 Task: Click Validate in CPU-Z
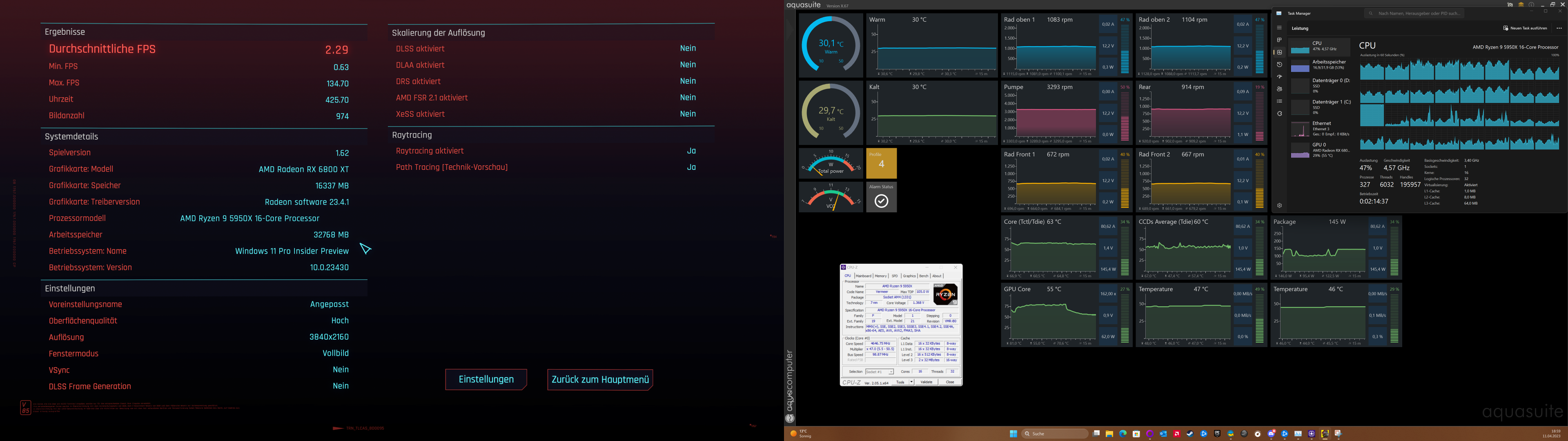927,383
